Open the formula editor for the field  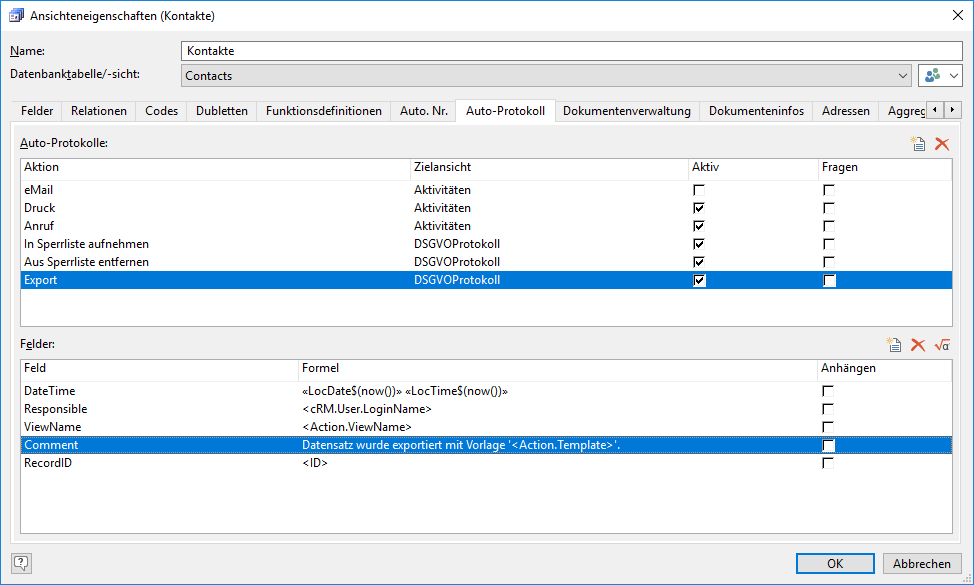941,345
